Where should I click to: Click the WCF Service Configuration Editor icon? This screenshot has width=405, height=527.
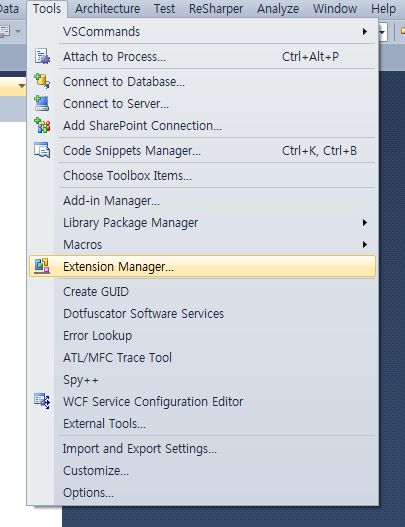42,401
